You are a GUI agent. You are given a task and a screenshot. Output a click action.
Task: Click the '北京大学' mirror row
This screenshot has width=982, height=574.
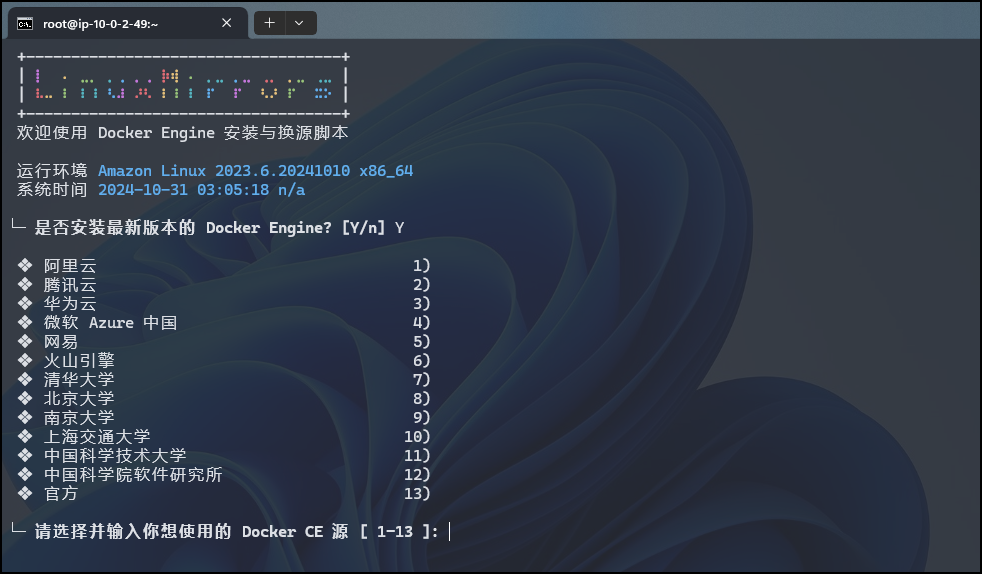point(224,399)
